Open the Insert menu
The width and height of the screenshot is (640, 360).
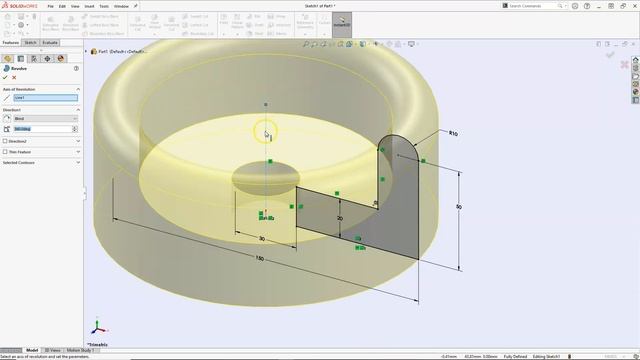coord(89,6)
